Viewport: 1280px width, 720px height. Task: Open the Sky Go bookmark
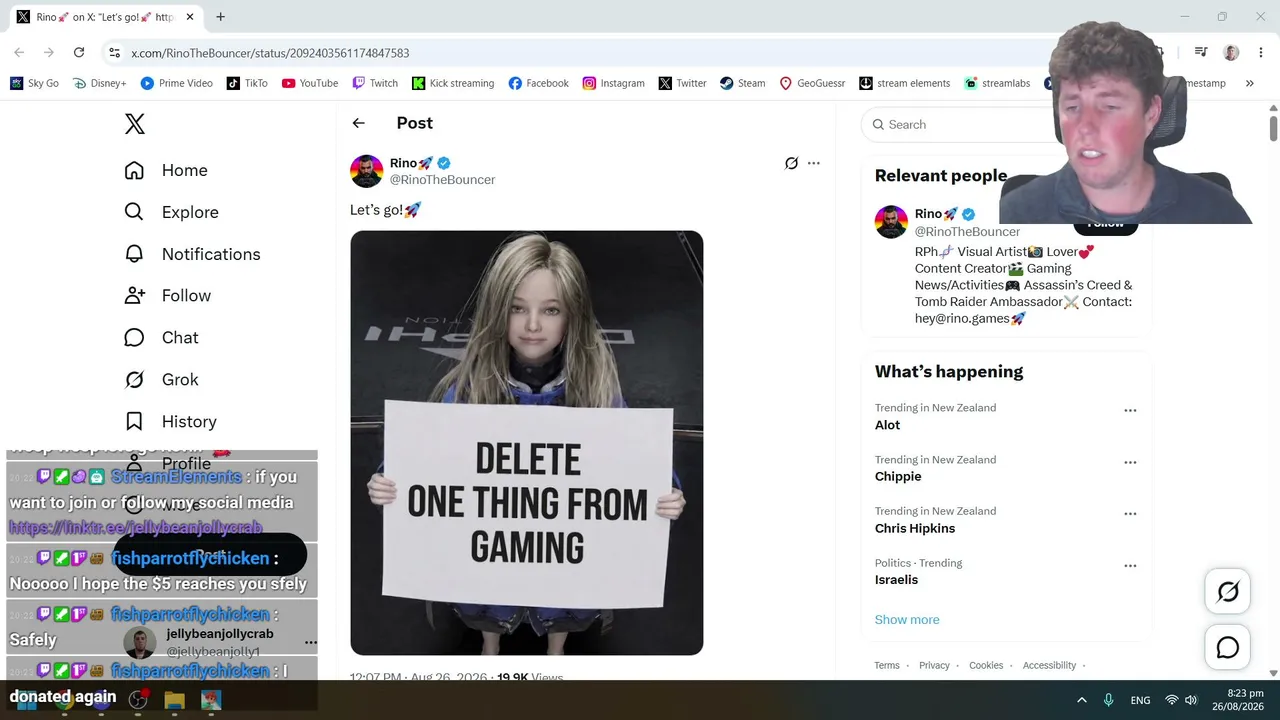pyautogui.click(x=34, y=83)
